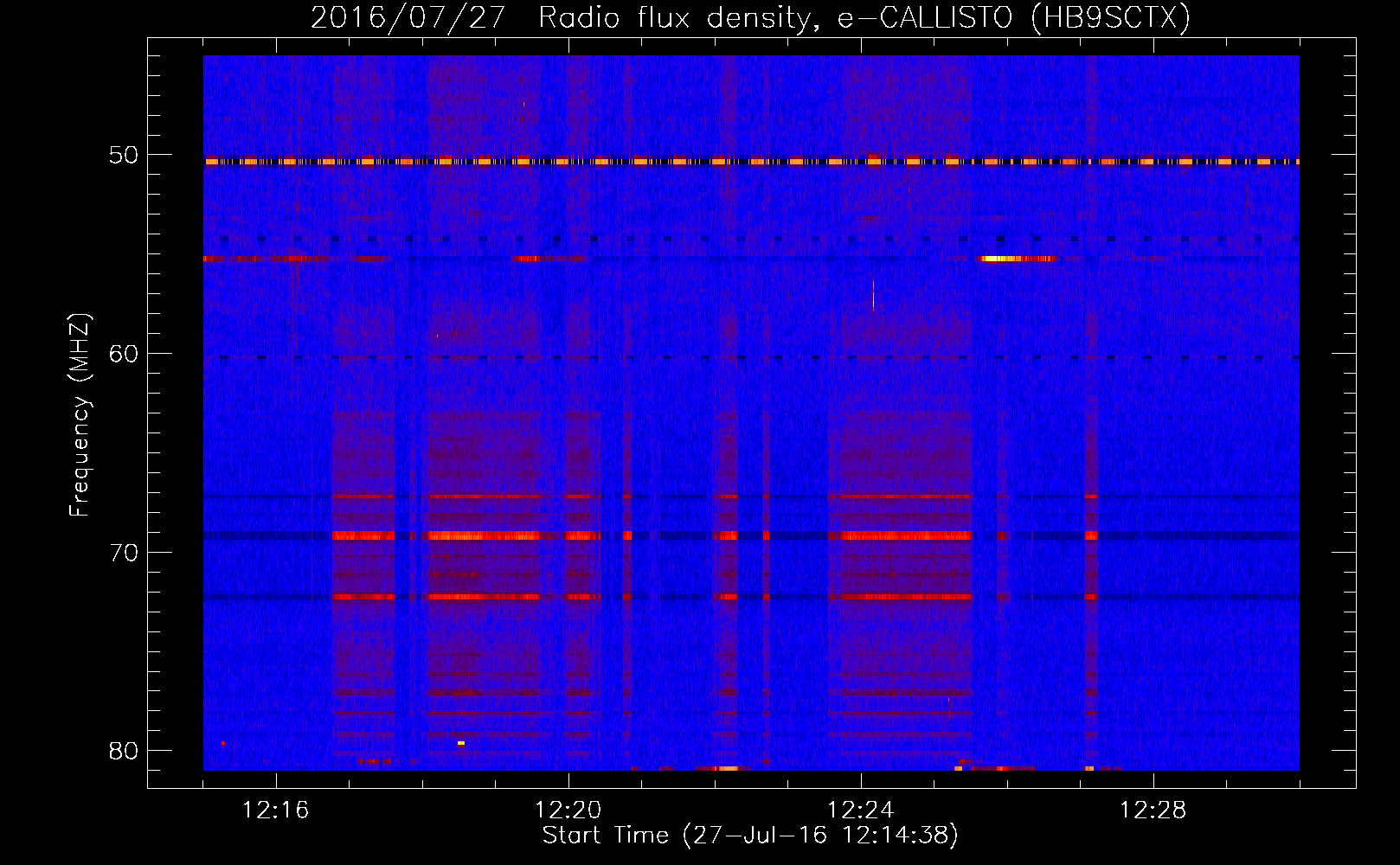Screen dimensions: 1400x865
Task: Click the '12:20' time tick label
Action: point(568,810)
